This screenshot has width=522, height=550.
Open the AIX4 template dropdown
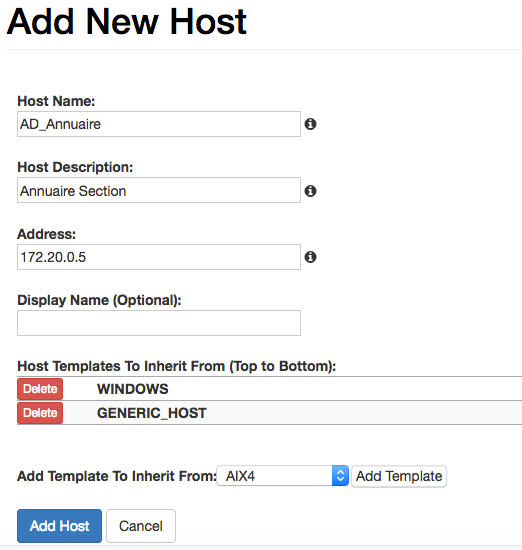283,476
